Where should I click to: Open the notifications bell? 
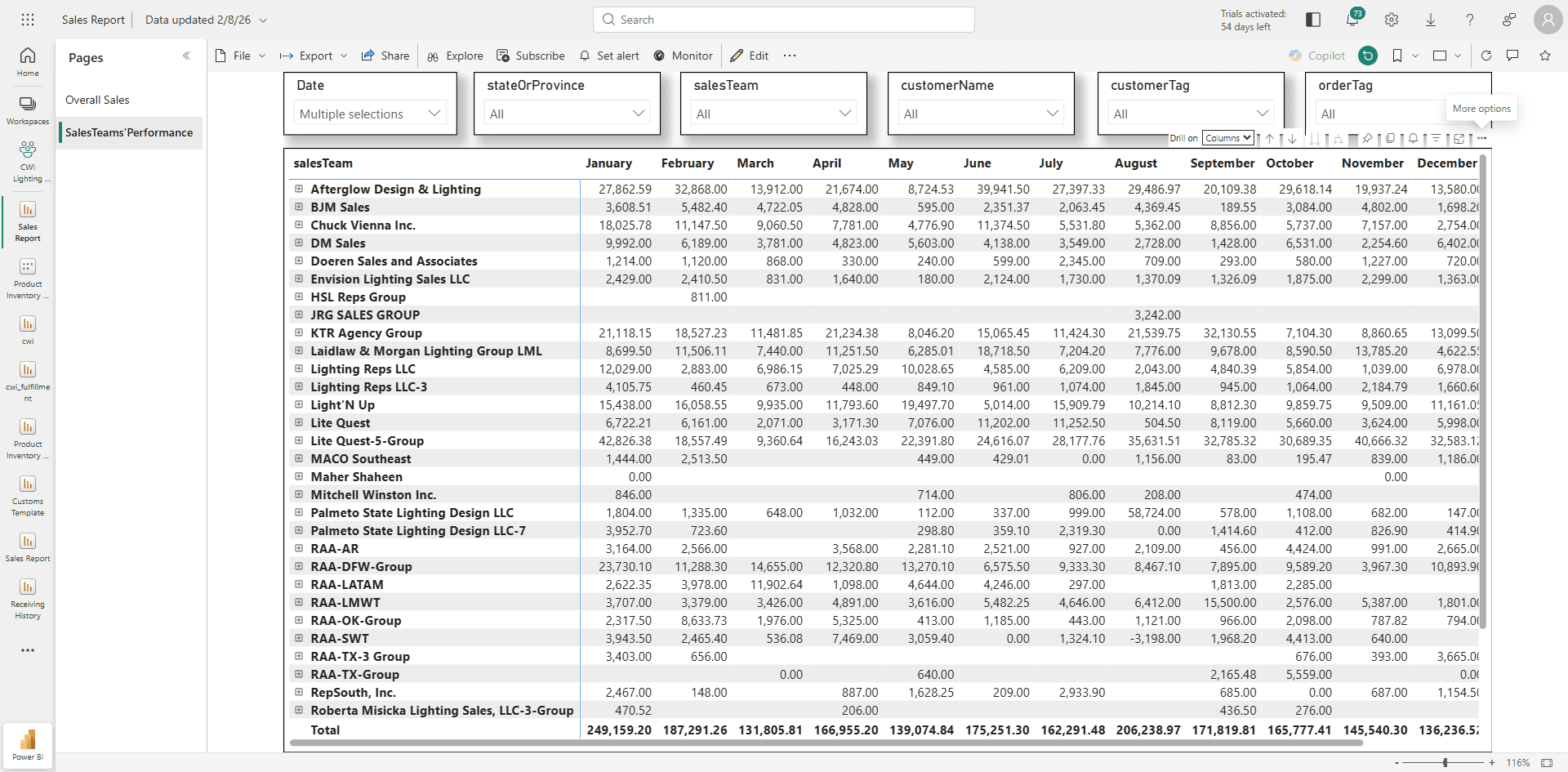point(1352,19)
